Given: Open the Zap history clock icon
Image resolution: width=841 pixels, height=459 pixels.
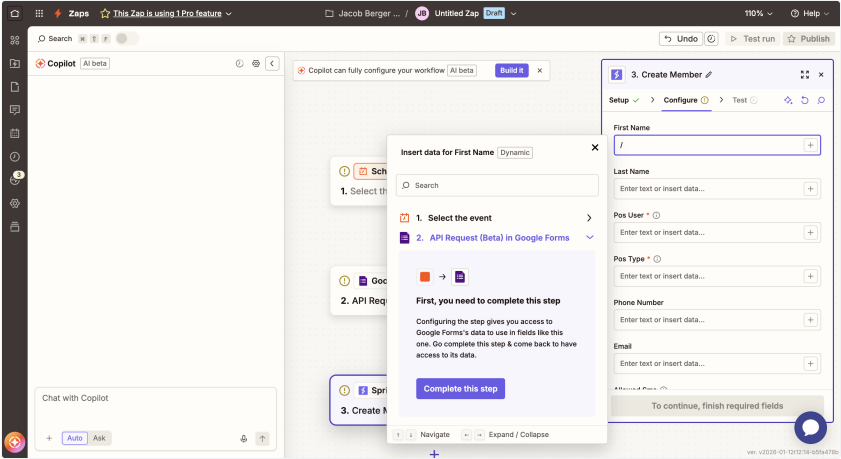Looking at the screenshot, I should [14, 157].
